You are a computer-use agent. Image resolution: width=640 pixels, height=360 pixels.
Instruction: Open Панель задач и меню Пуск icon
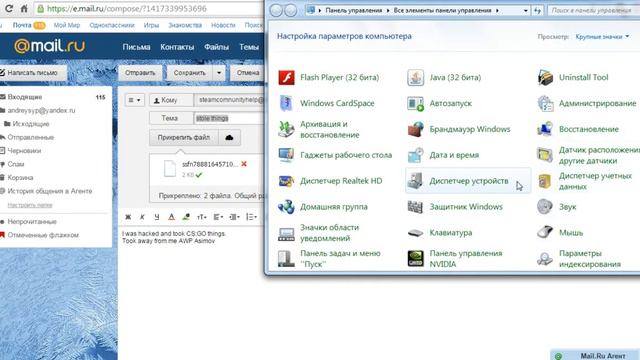coord(287,258)
